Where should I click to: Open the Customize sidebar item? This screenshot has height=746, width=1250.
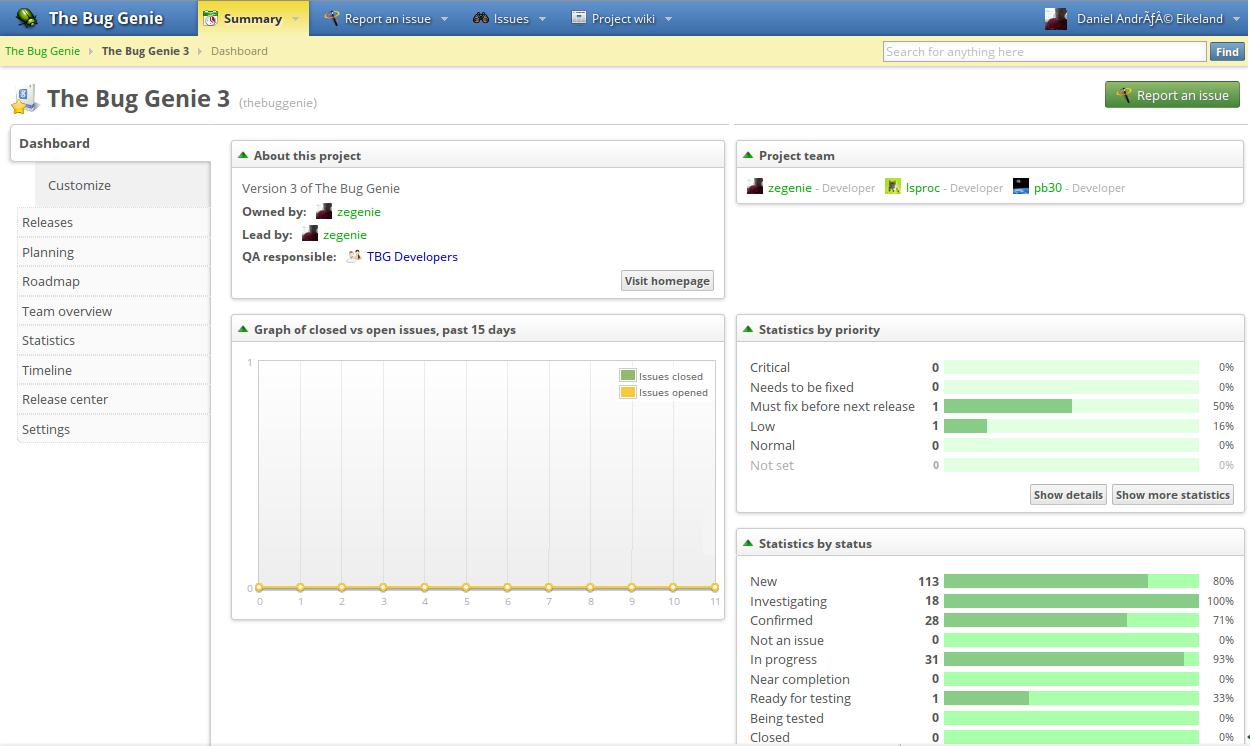pos(122,185)
